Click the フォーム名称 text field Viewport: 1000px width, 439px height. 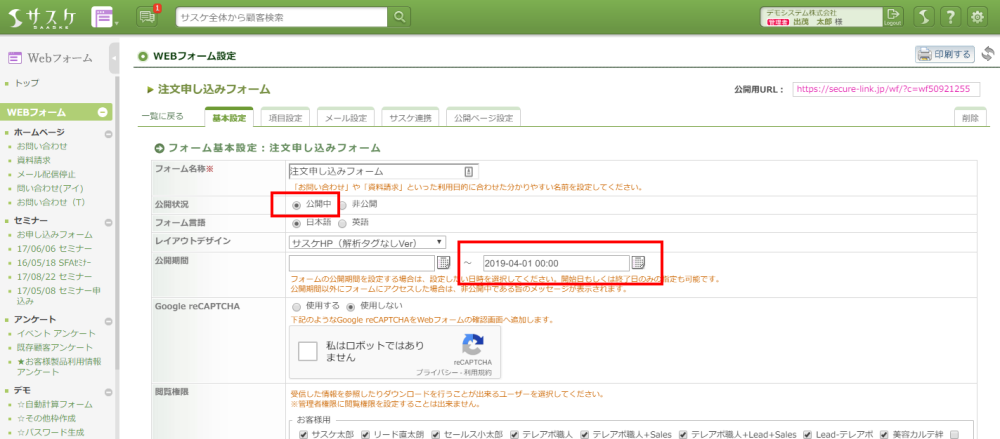tap(375, 171)
